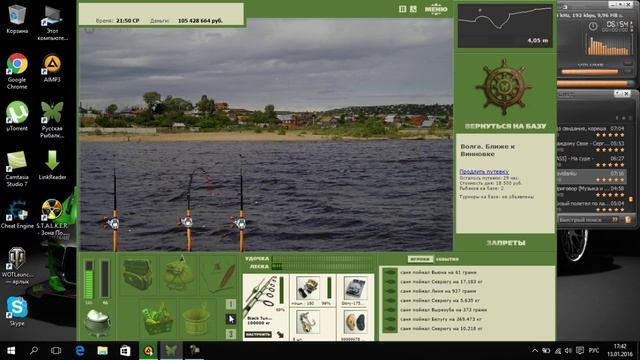640x360 pixels.
Task: Click the Леска line tension bar
Action: coord(322,267)
